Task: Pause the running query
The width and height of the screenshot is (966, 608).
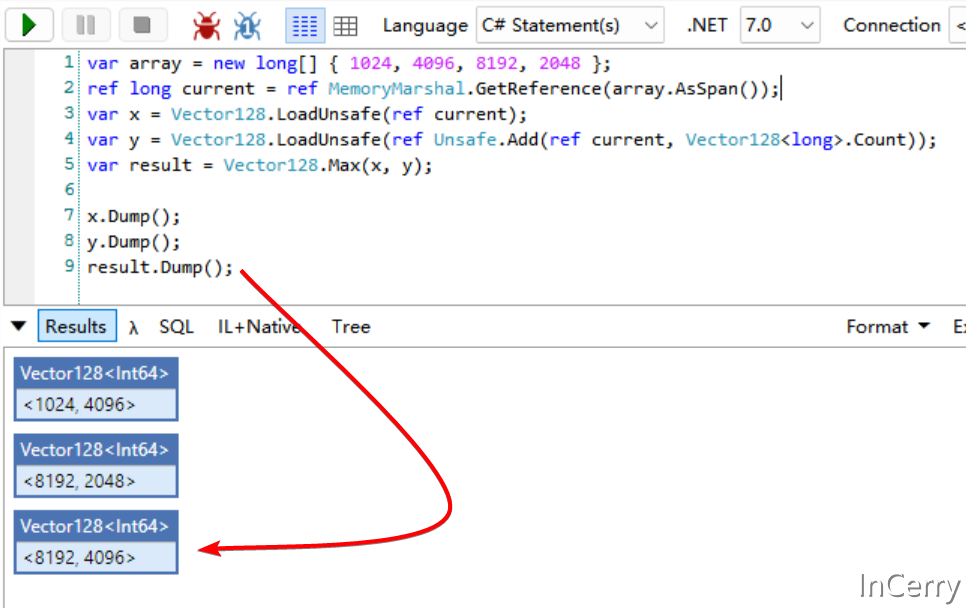Action: coord(88,25)
